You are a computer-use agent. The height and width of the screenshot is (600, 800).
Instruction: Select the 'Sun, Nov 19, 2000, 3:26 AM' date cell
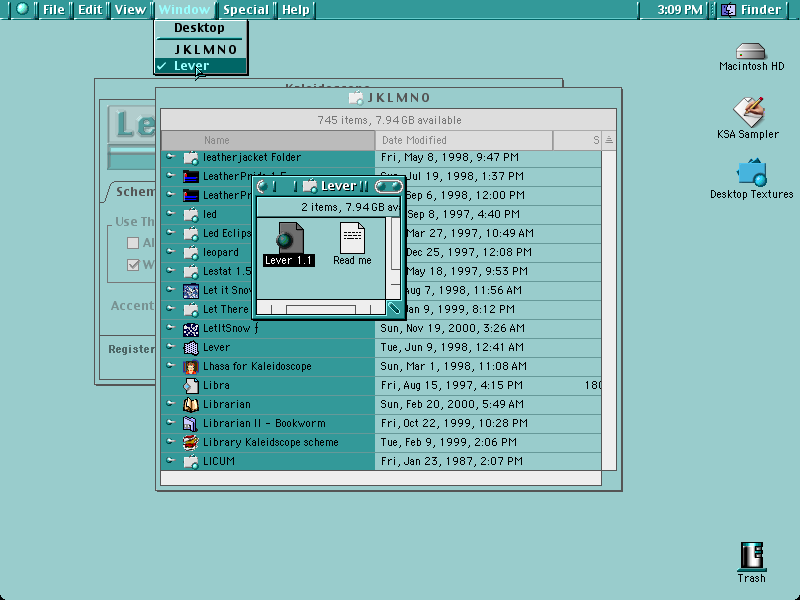(x=452, y=329)
